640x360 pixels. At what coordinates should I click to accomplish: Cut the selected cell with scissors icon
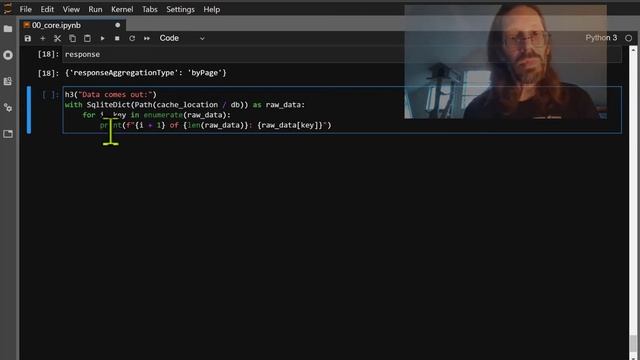pyautogui.click(x=57, y=38)
